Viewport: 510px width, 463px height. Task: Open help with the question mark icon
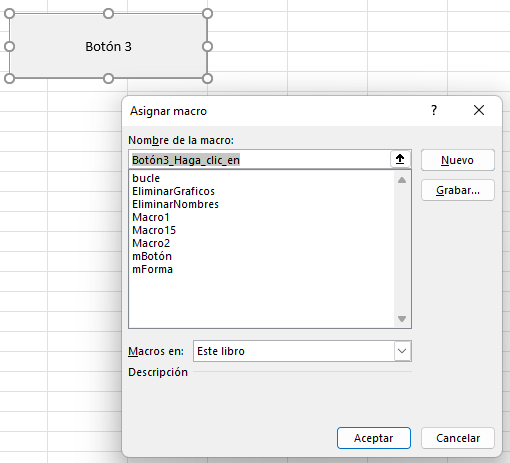[434, 110]
